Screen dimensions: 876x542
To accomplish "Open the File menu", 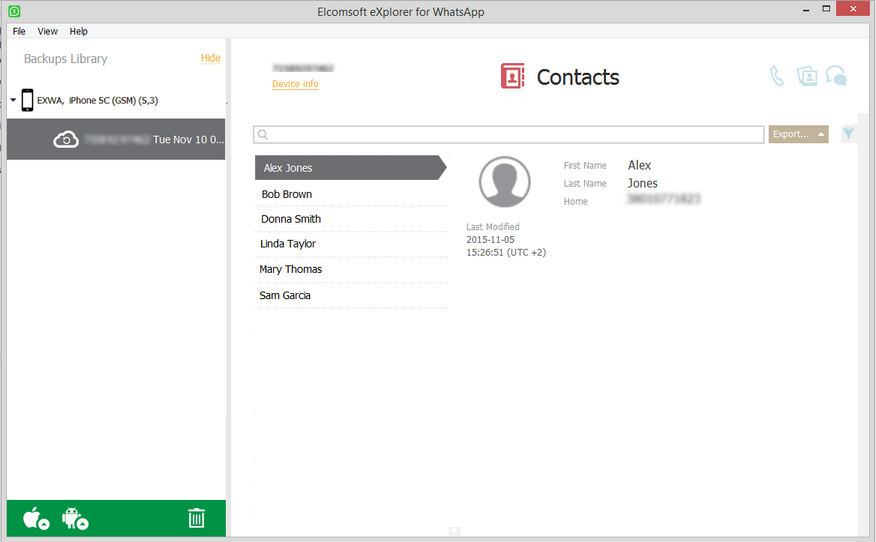I will pos(19,31).
